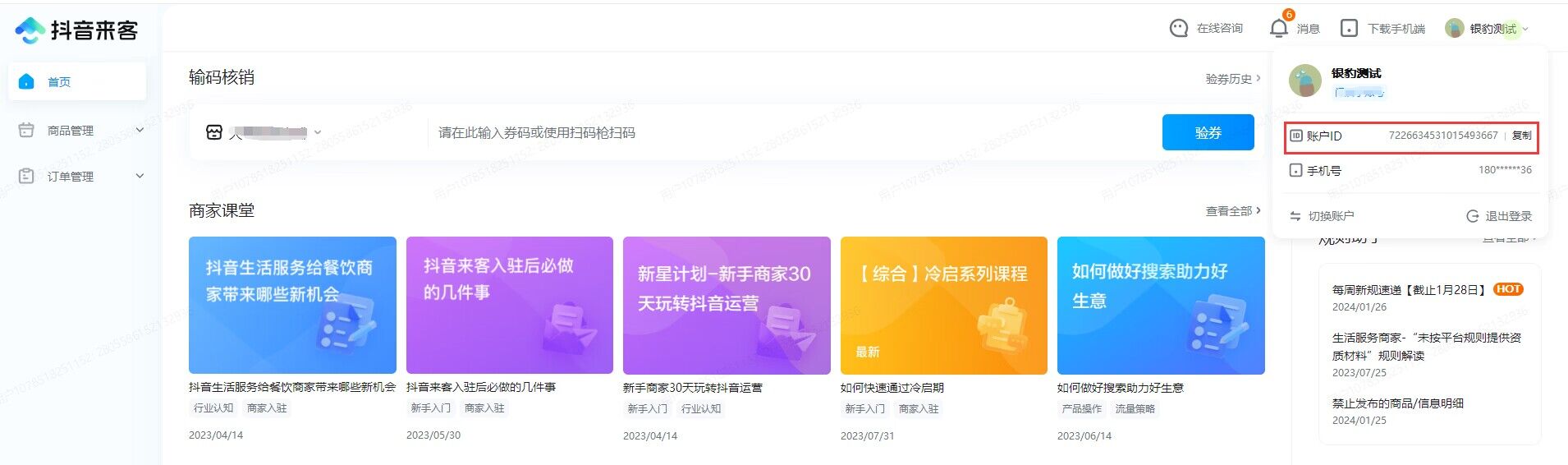1568x465 pixels.
Task: Open course card 如何做好搜索助力好生意
Action: 1161,306
